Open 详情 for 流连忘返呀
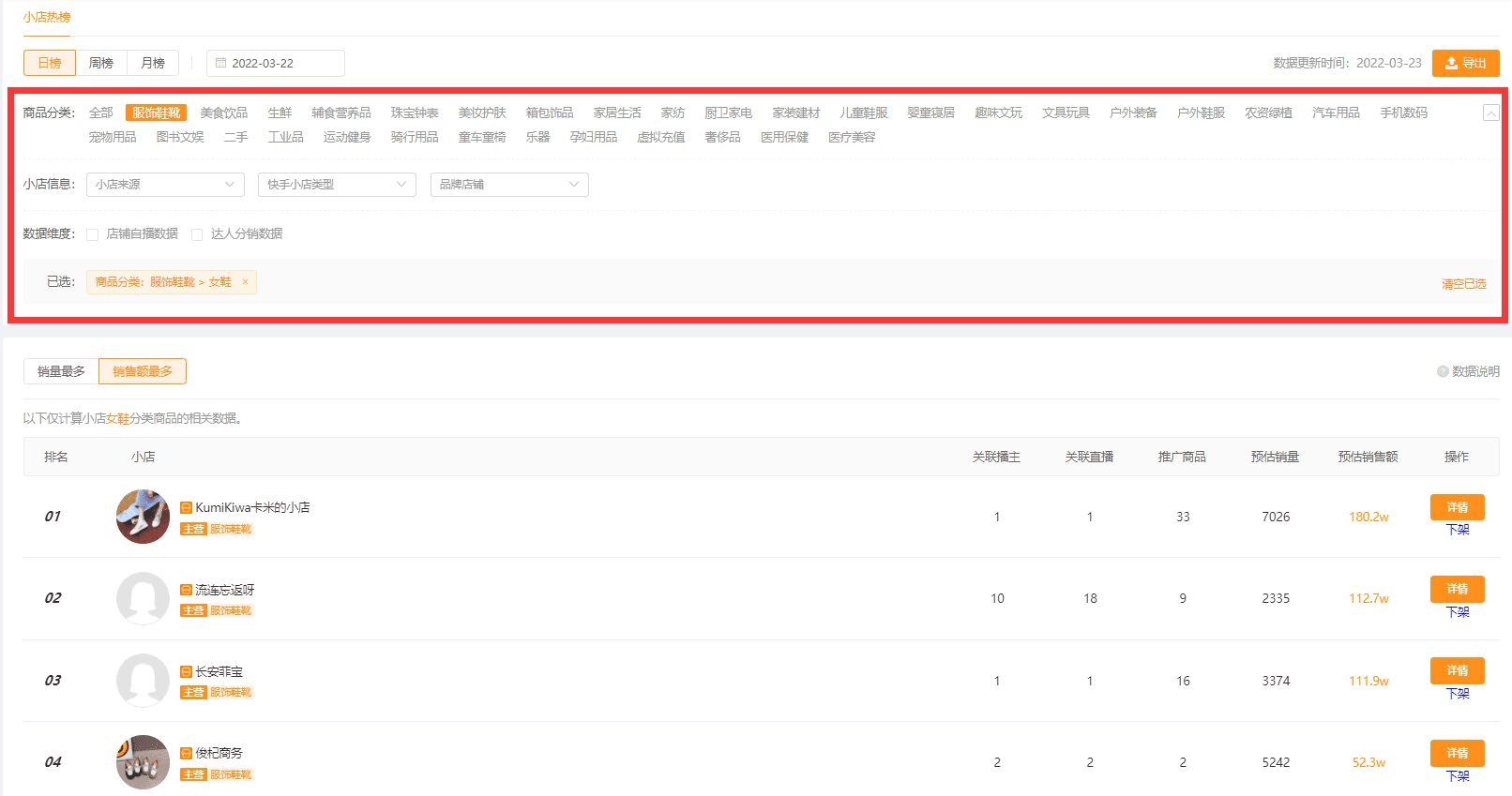The width and height of the screenshot is (1512, 796). click(x=1458, y=589)
